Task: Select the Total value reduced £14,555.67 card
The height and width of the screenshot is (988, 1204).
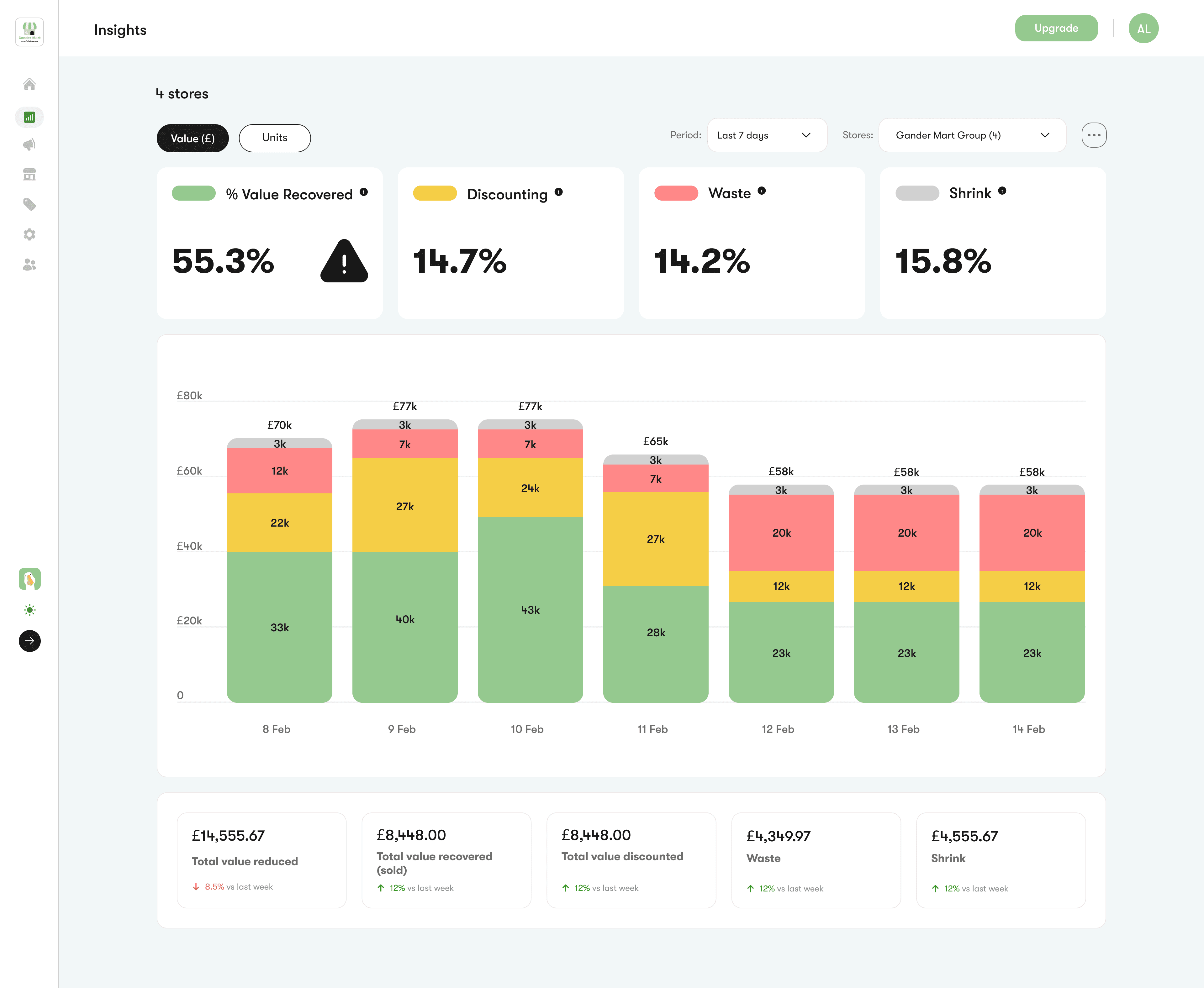Action: click(262, 860)
